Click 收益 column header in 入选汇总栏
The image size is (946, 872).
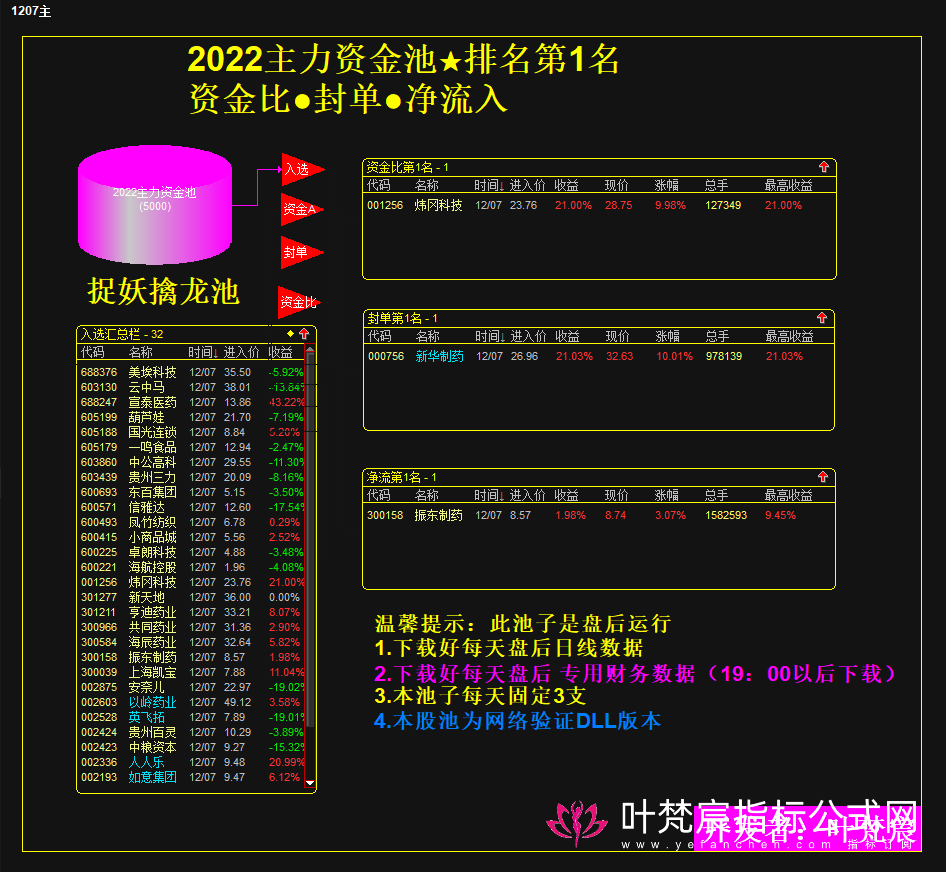click(x=281, y=352)
